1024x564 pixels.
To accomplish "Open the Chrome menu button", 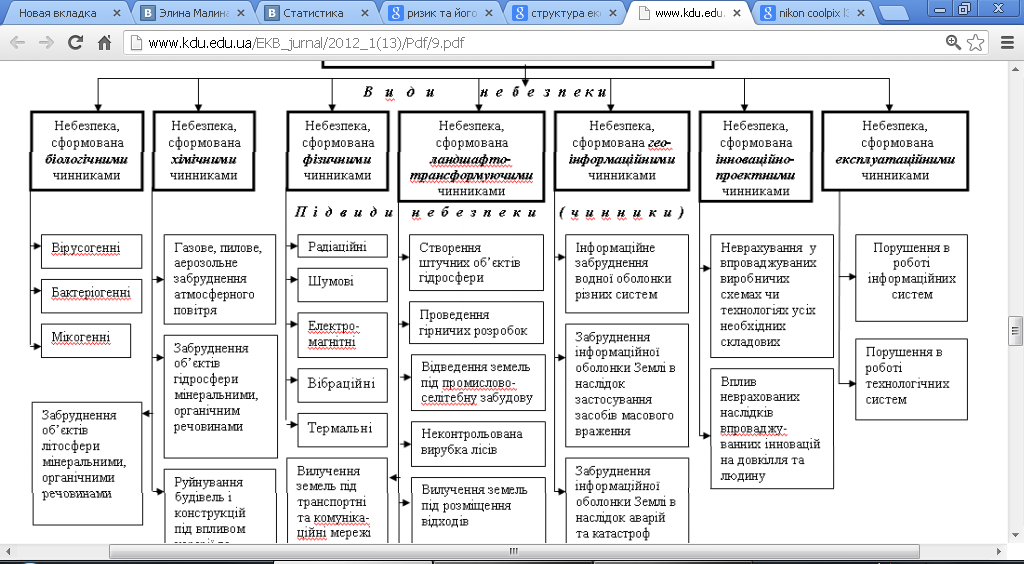I will pos(1008,43).
